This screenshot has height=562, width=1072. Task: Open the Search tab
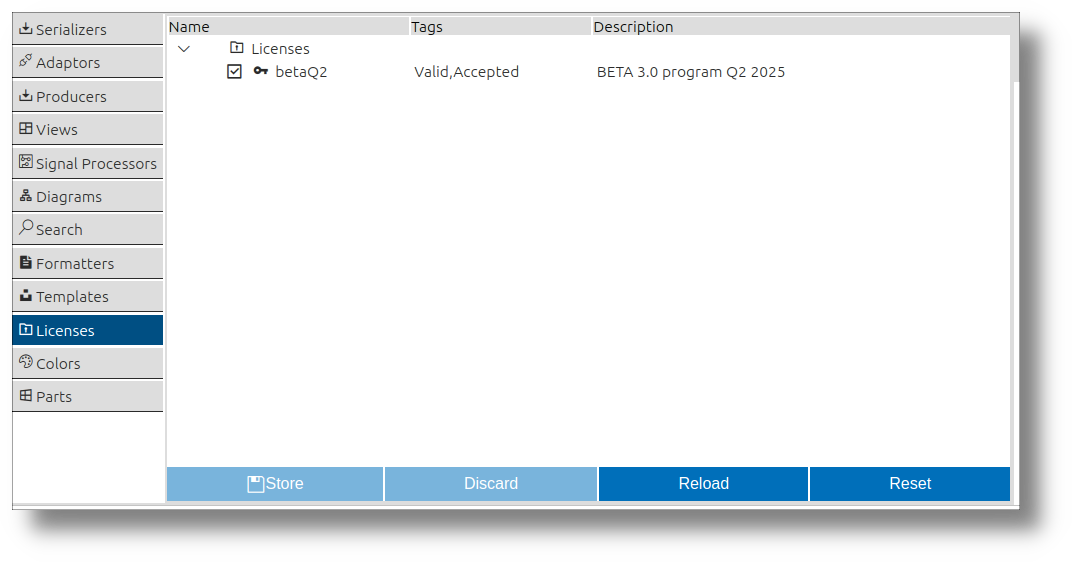(88, 229)
